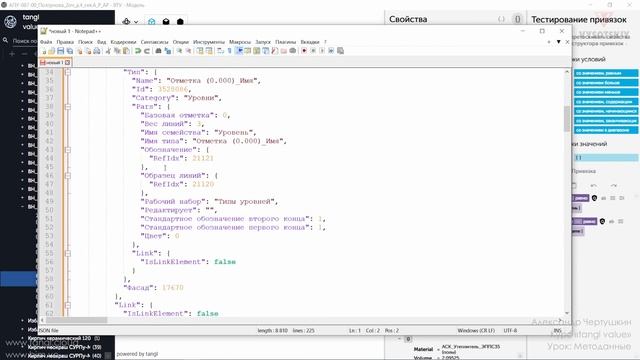640x360 pixels.
Task: Click the Notepad++ vertical scrollbar thumb
Action: 567,119
